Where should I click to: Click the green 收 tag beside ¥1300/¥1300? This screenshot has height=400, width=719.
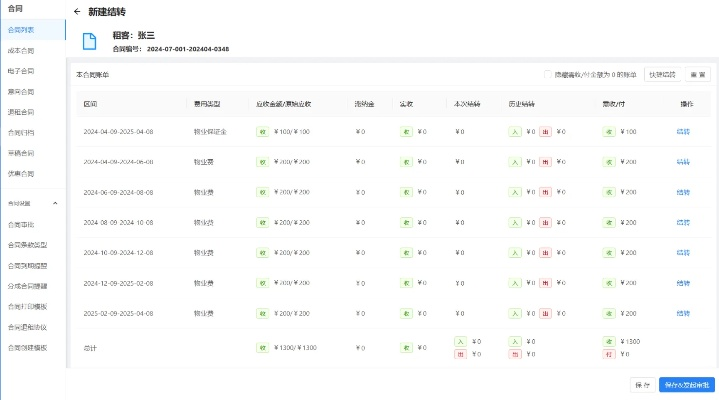(x=263, y=347)
